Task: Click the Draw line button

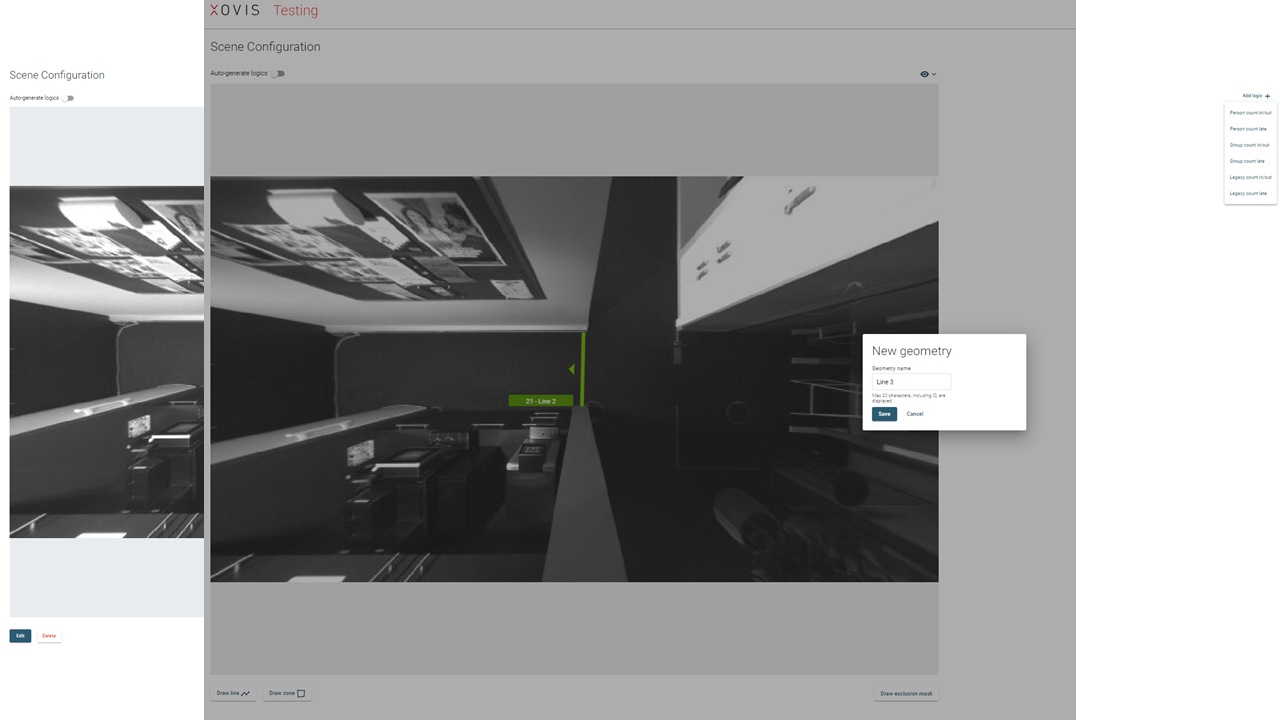Action: pos(233,693)
